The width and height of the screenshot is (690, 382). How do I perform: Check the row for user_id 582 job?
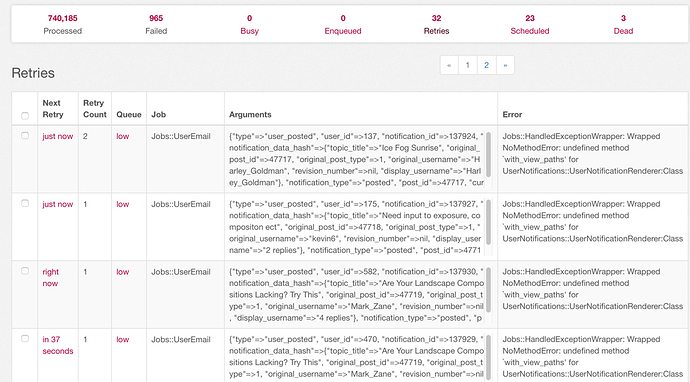point(25,271)
